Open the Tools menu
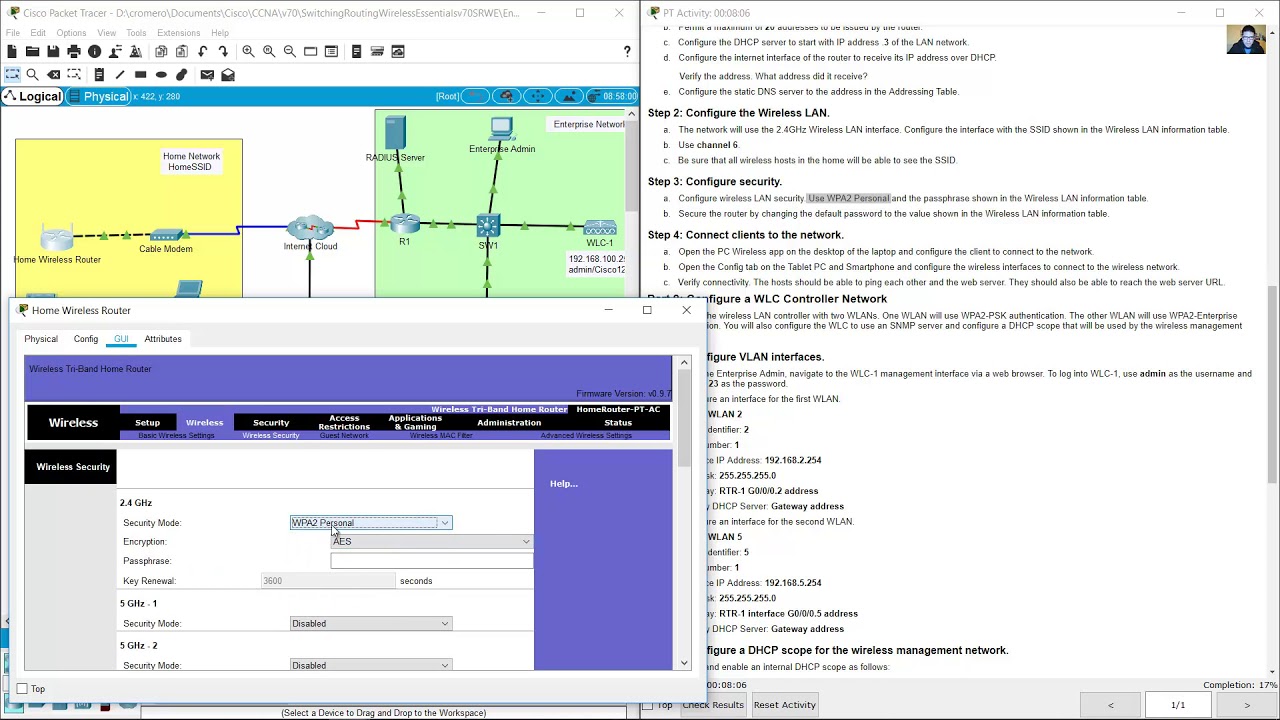 pyautogui.click(x=136, y=33)
